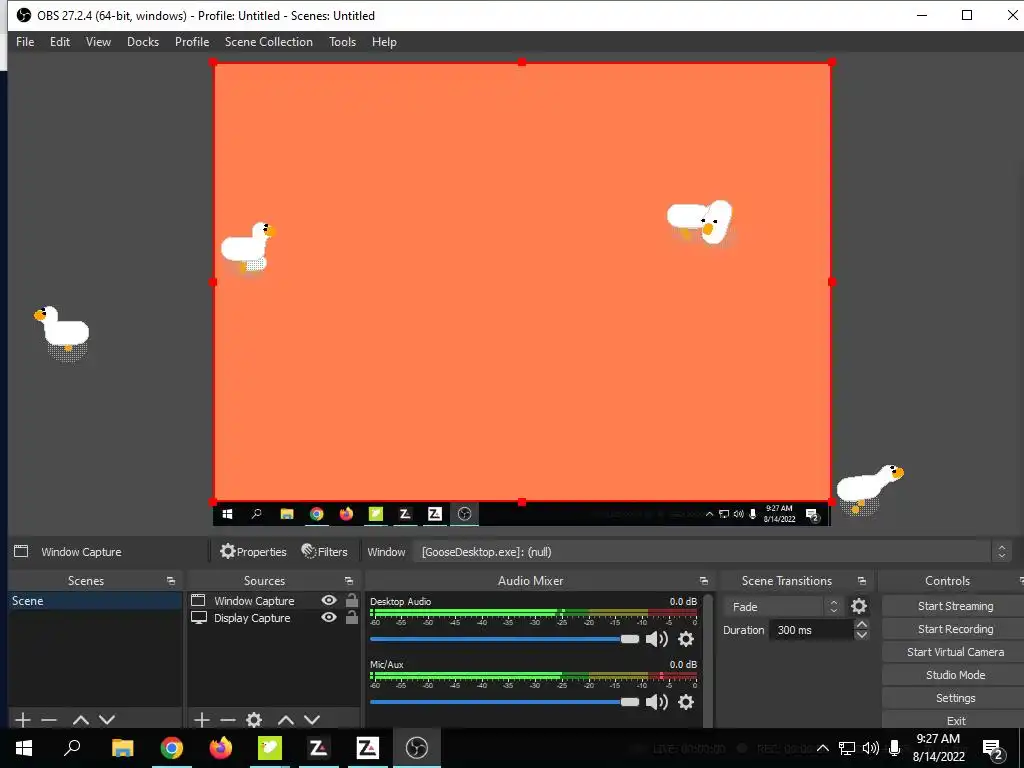
Task: Move selected source up in Sources list
Action: (x=286, y=720)
